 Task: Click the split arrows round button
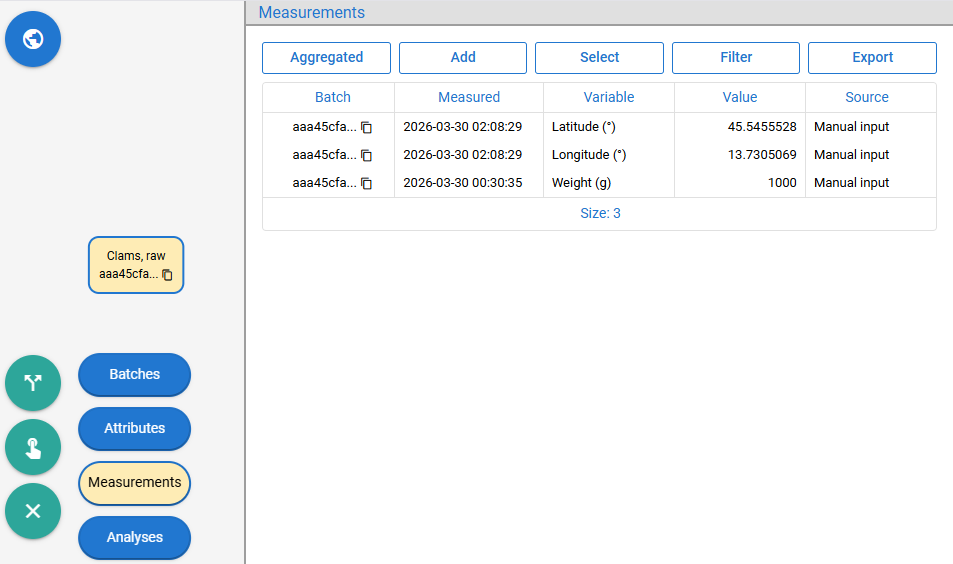33,383
